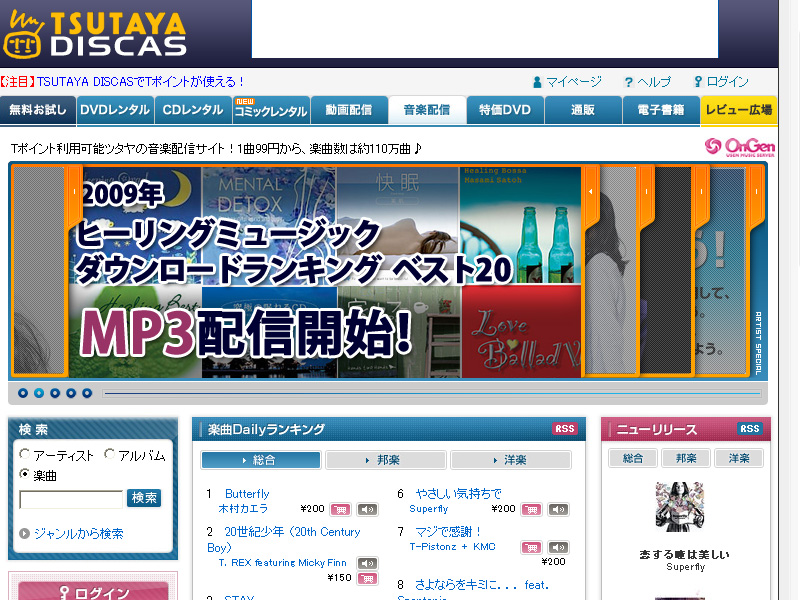The image size is (800, 600).
Task: Click the TSUTAYA DISCAS logo
Action: [95, 34]
